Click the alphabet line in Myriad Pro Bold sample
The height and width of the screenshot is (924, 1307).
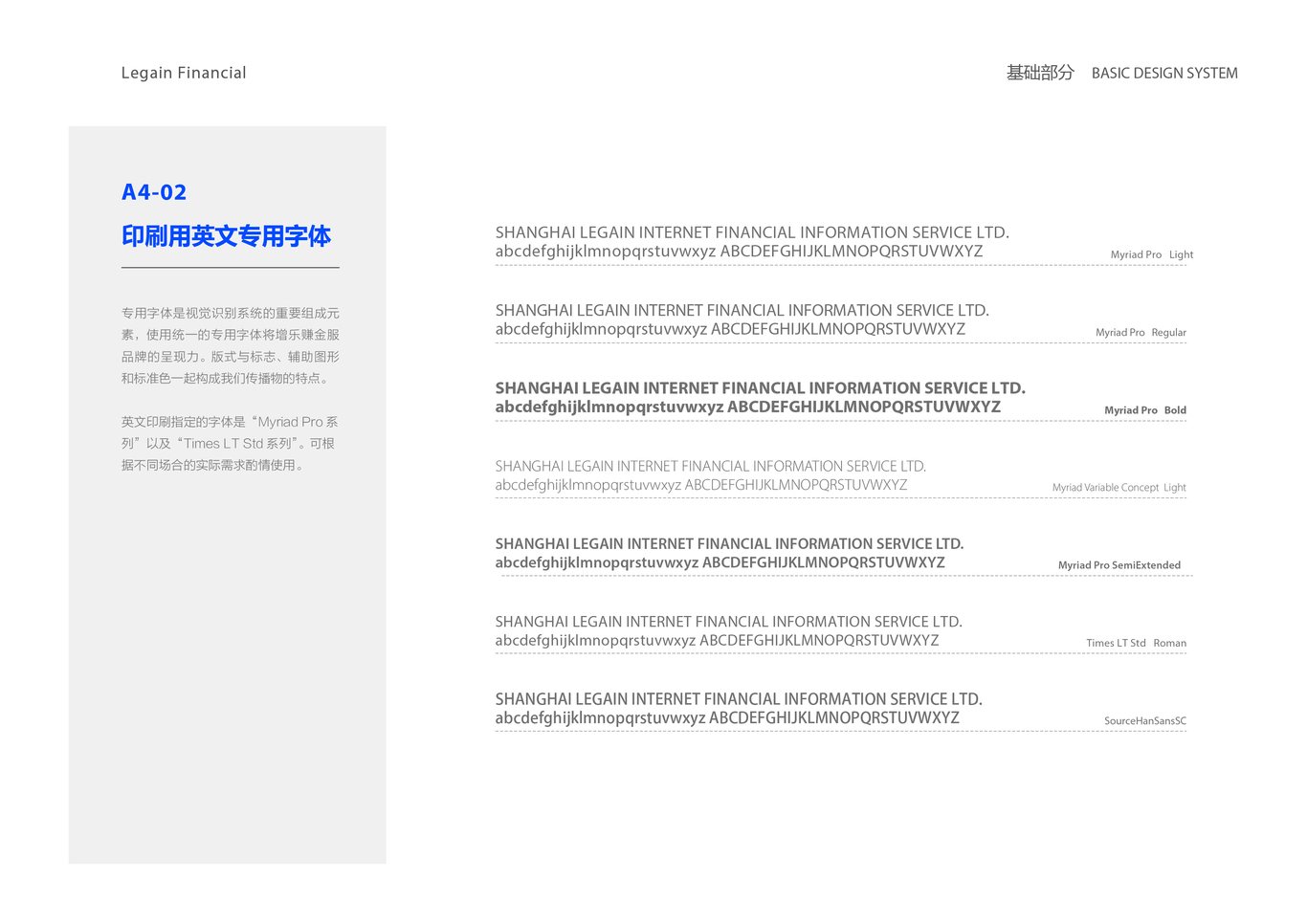coord(748,407)
